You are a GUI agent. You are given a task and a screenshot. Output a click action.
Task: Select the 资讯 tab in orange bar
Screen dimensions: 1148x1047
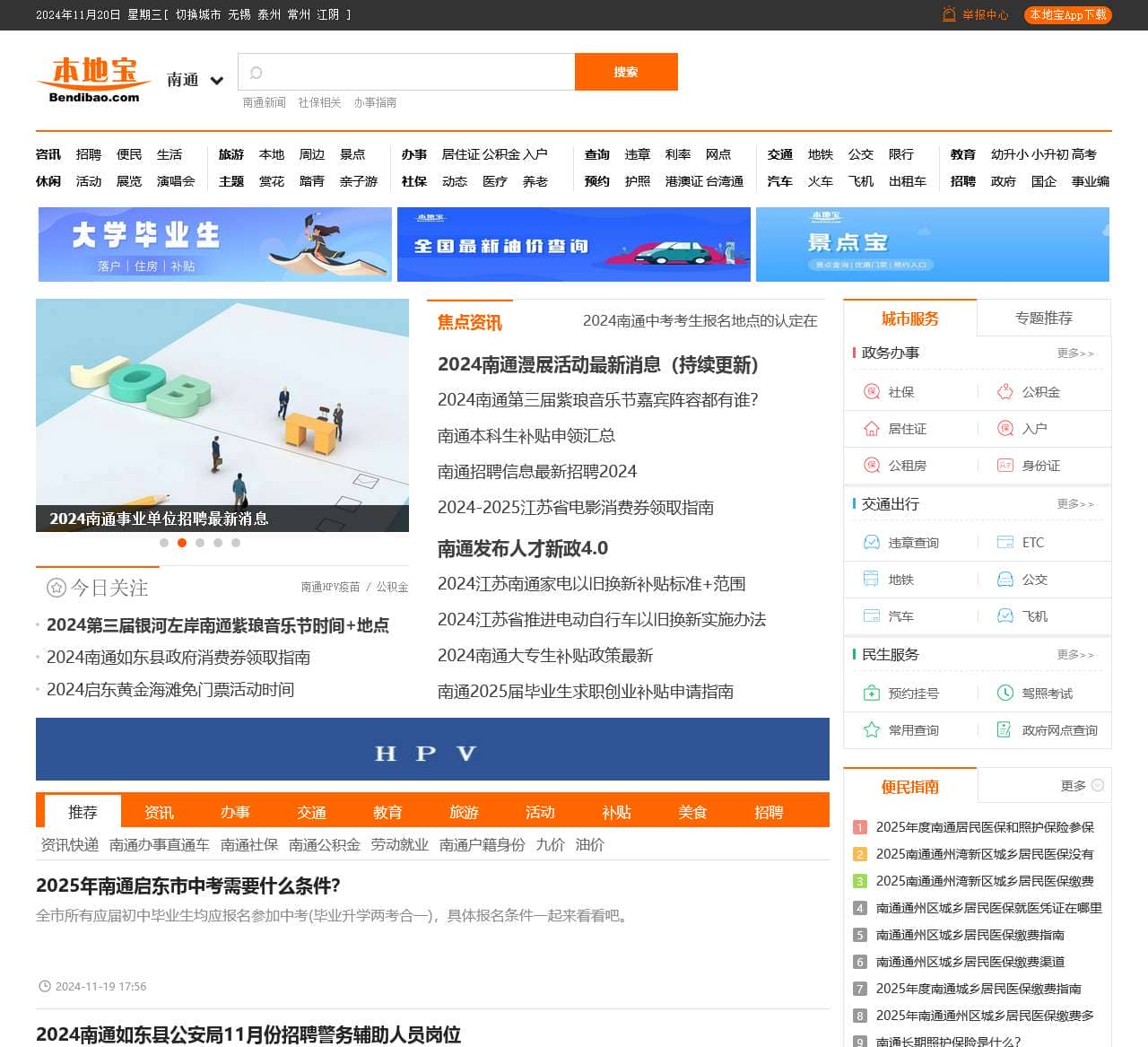coord(159,812)
